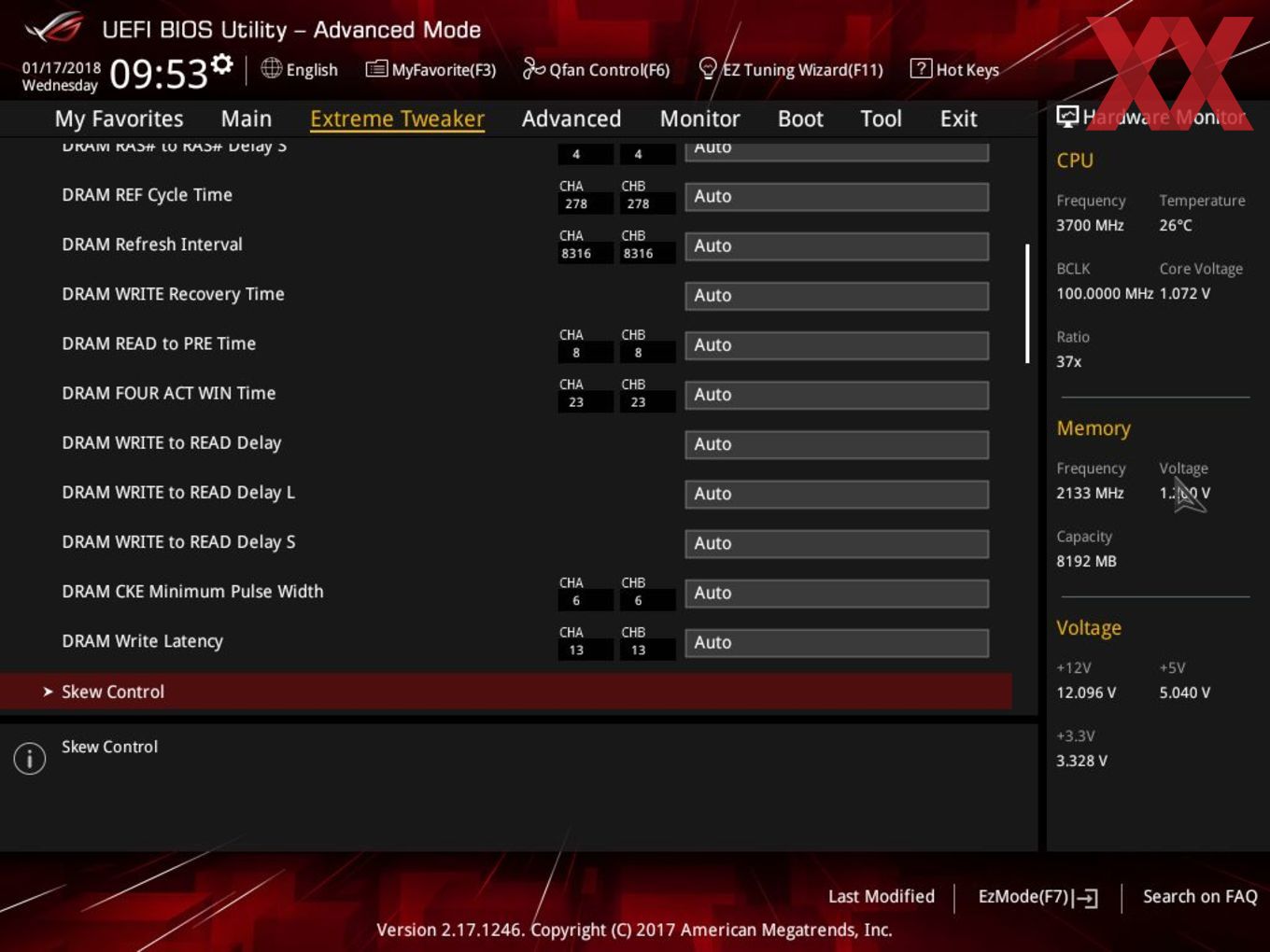Switch to the Boot tab
Image resolution: width=1270 pixels, height=952 pixels.
pos(800,119)
